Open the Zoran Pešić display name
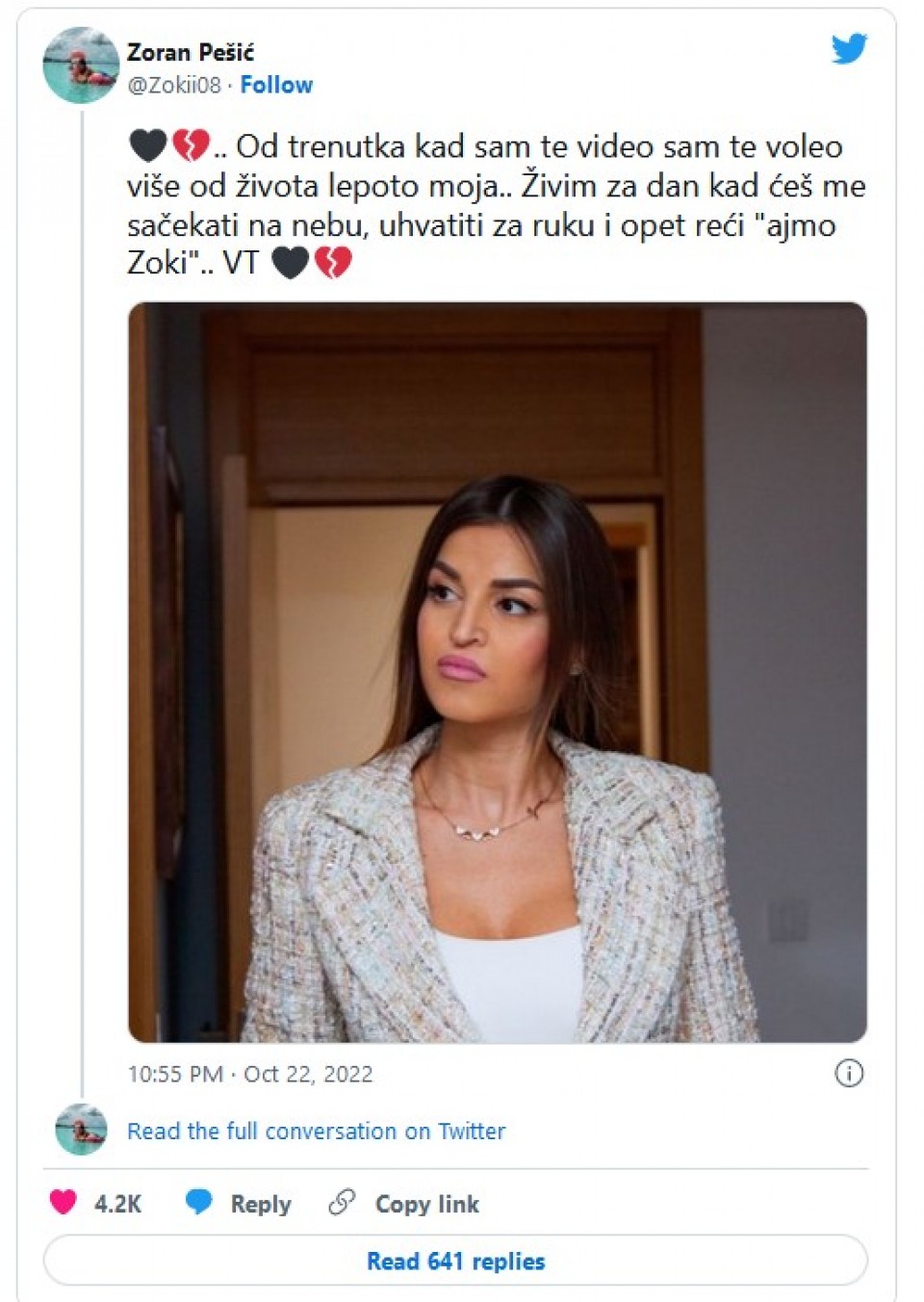Screen dimensions: 924x1302 (x=191, y=52)
